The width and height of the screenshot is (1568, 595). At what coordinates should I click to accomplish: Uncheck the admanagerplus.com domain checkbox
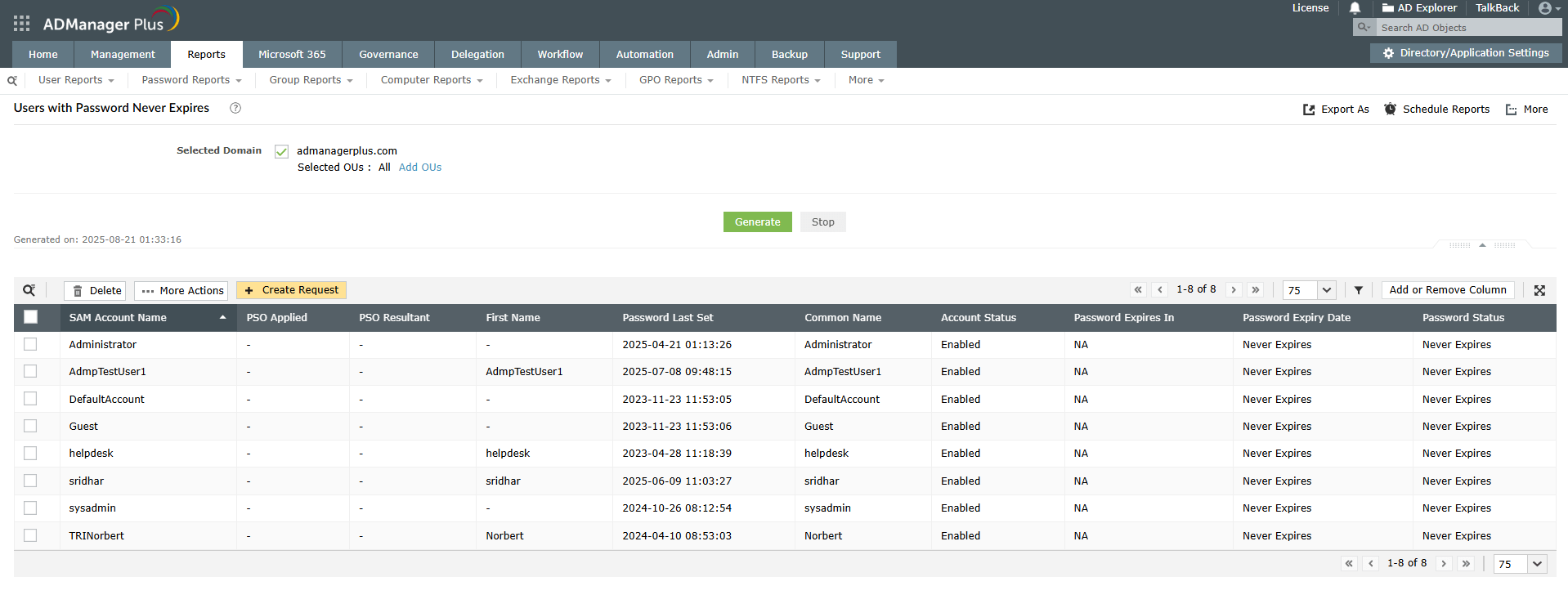(282, 151)
